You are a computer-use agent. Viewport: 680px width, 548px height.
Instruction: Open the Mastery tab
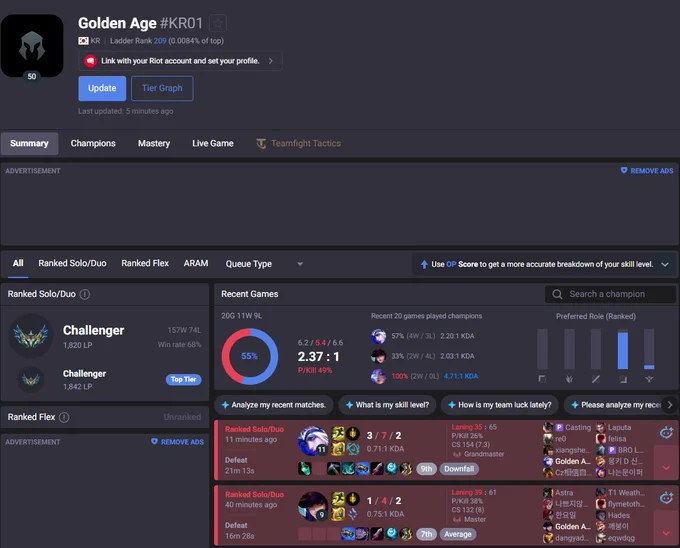point(154,144)
